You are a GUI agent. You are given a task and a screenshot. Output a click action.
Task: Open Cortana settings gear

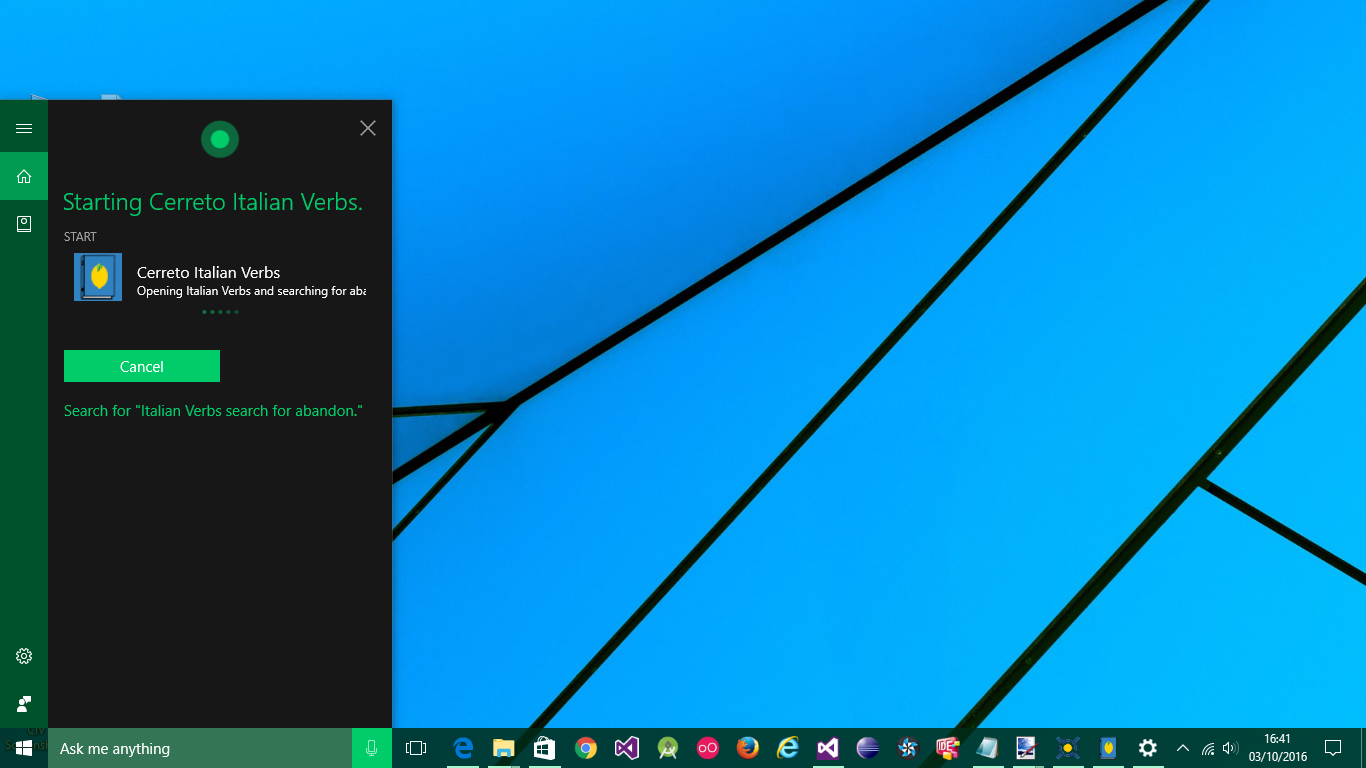pyautogui.click(x=24, y=656)
